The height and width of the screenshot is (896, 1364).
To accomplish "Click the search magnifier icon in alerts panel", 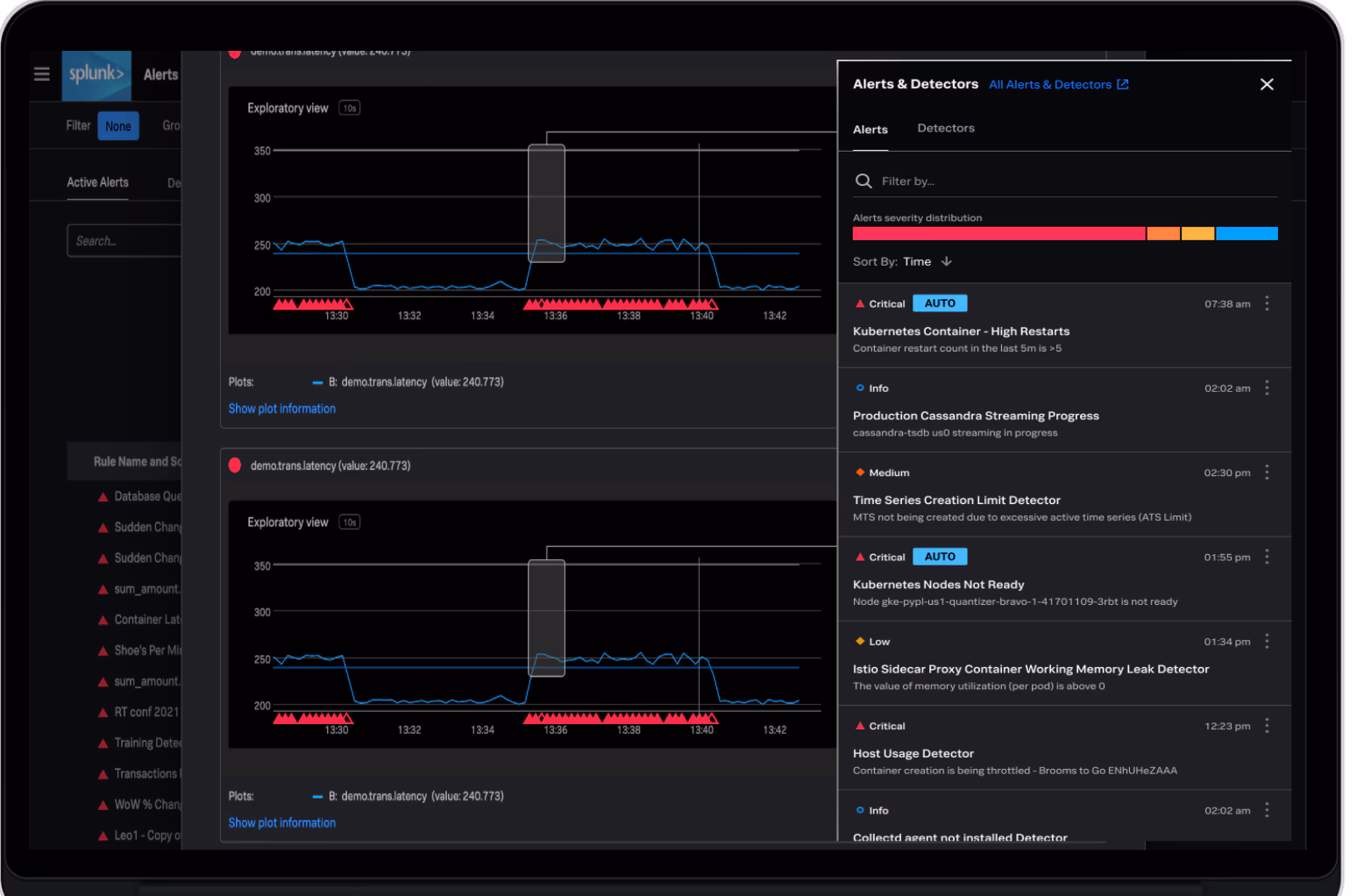I will point(863,181).
